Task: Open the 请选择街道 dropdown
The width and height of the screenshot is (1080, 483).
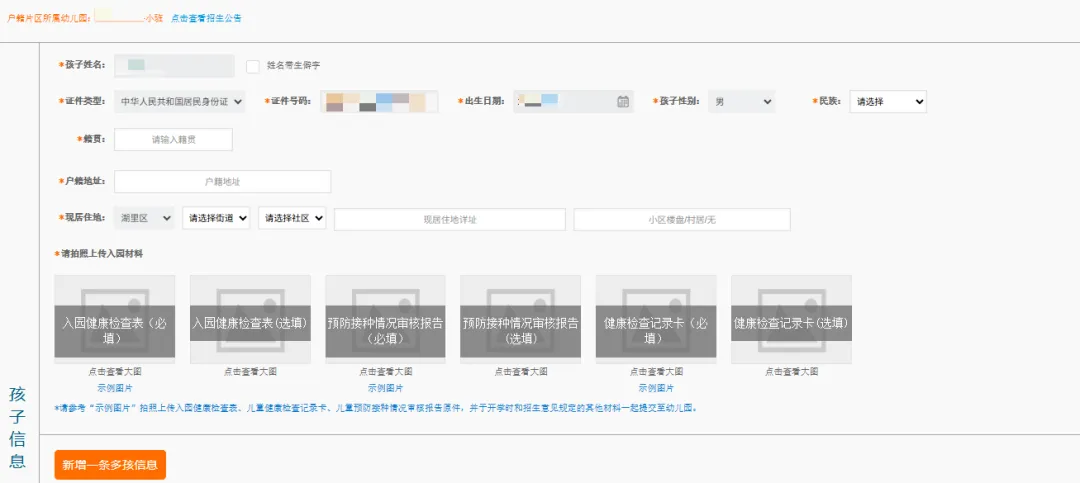Action: 216,218
